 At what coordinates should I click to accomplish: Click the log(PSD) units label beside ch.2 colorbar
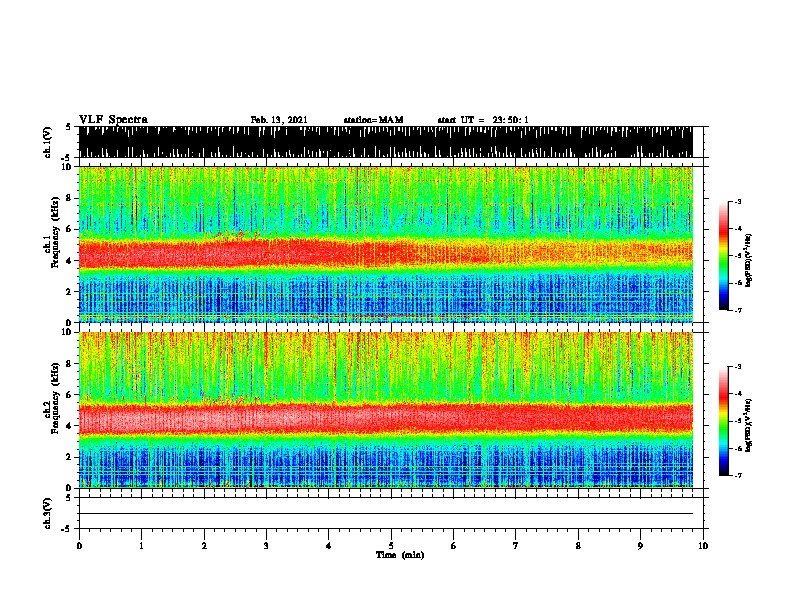point(749,425)
